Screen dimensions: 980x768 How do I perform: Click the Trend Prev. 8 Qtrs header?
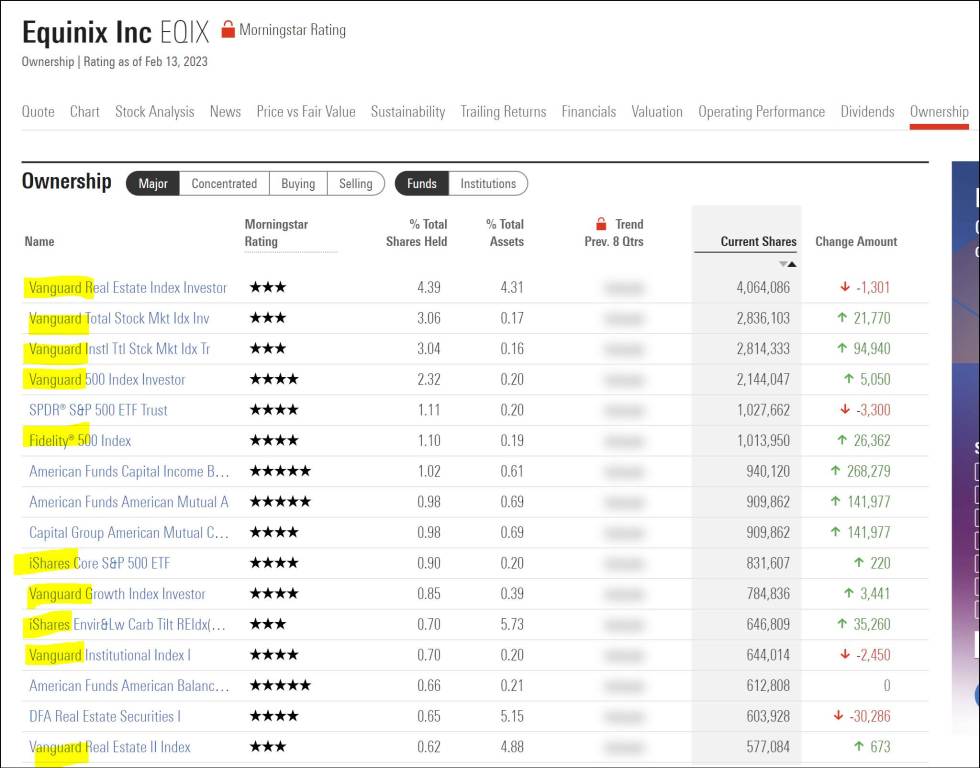(614, 233)
